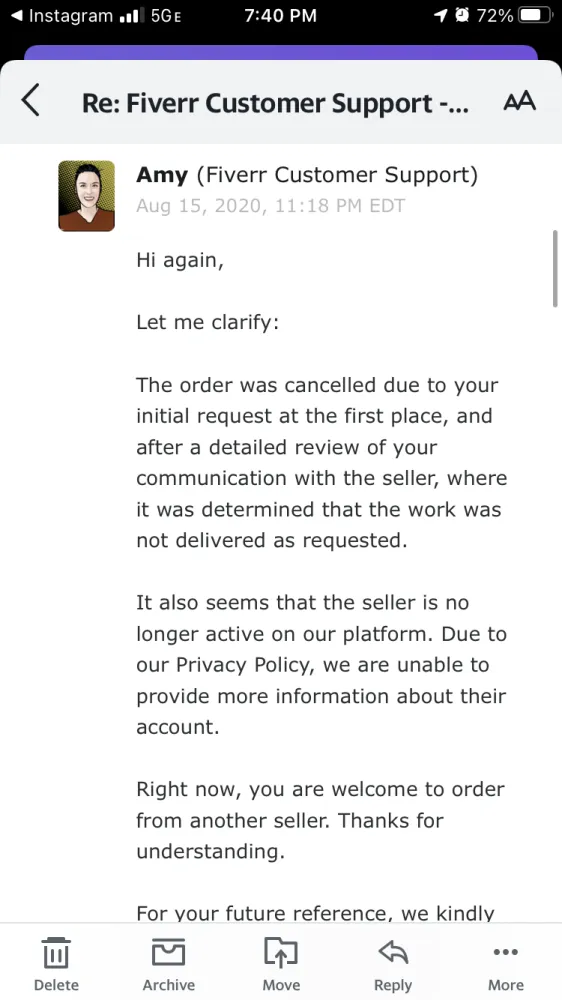Viewport: 562px width, 1000px height.
Task: Tap the paragraph mentioning Privacy Policy
Action: click(322, 665)
